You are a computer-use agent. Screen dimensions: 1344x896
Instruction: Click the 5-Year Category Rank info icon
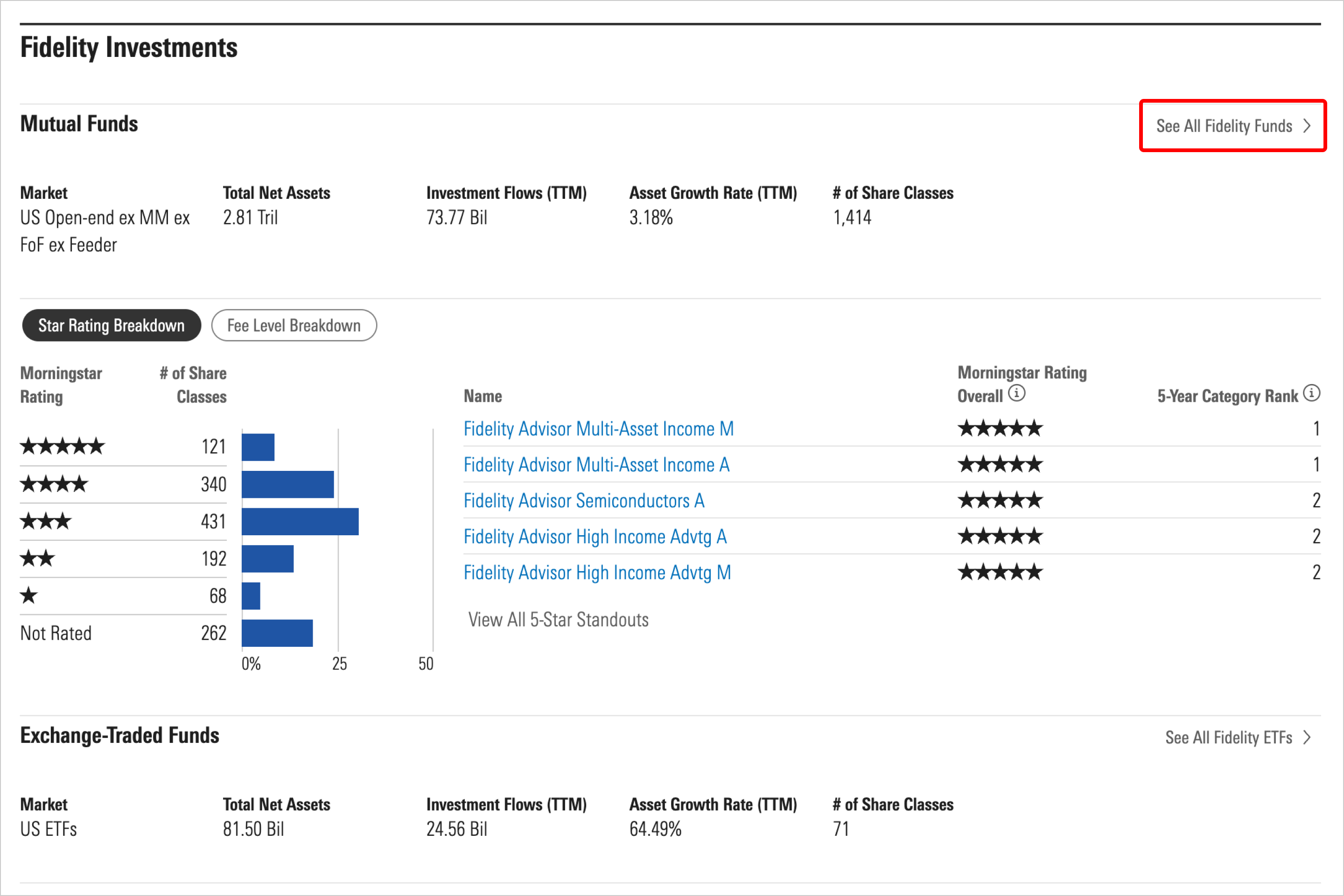(1311, 393)
